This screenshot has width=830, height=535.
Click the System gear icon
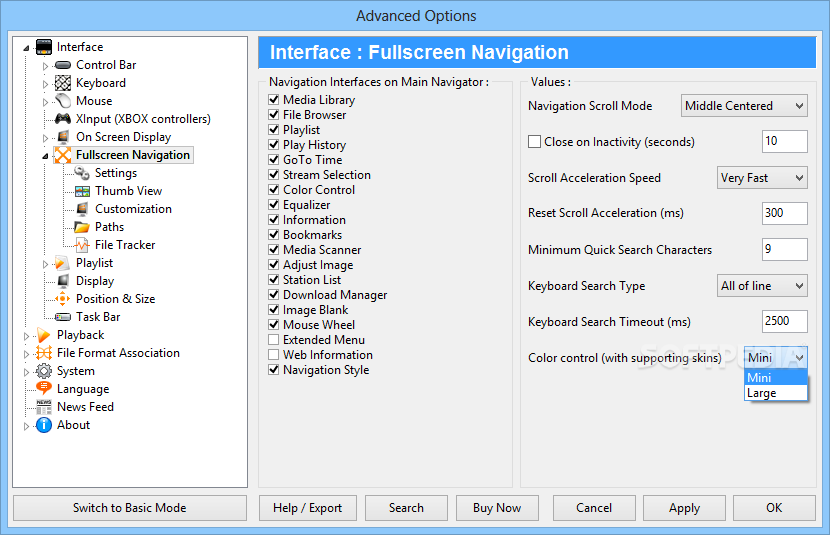[43, 371]
